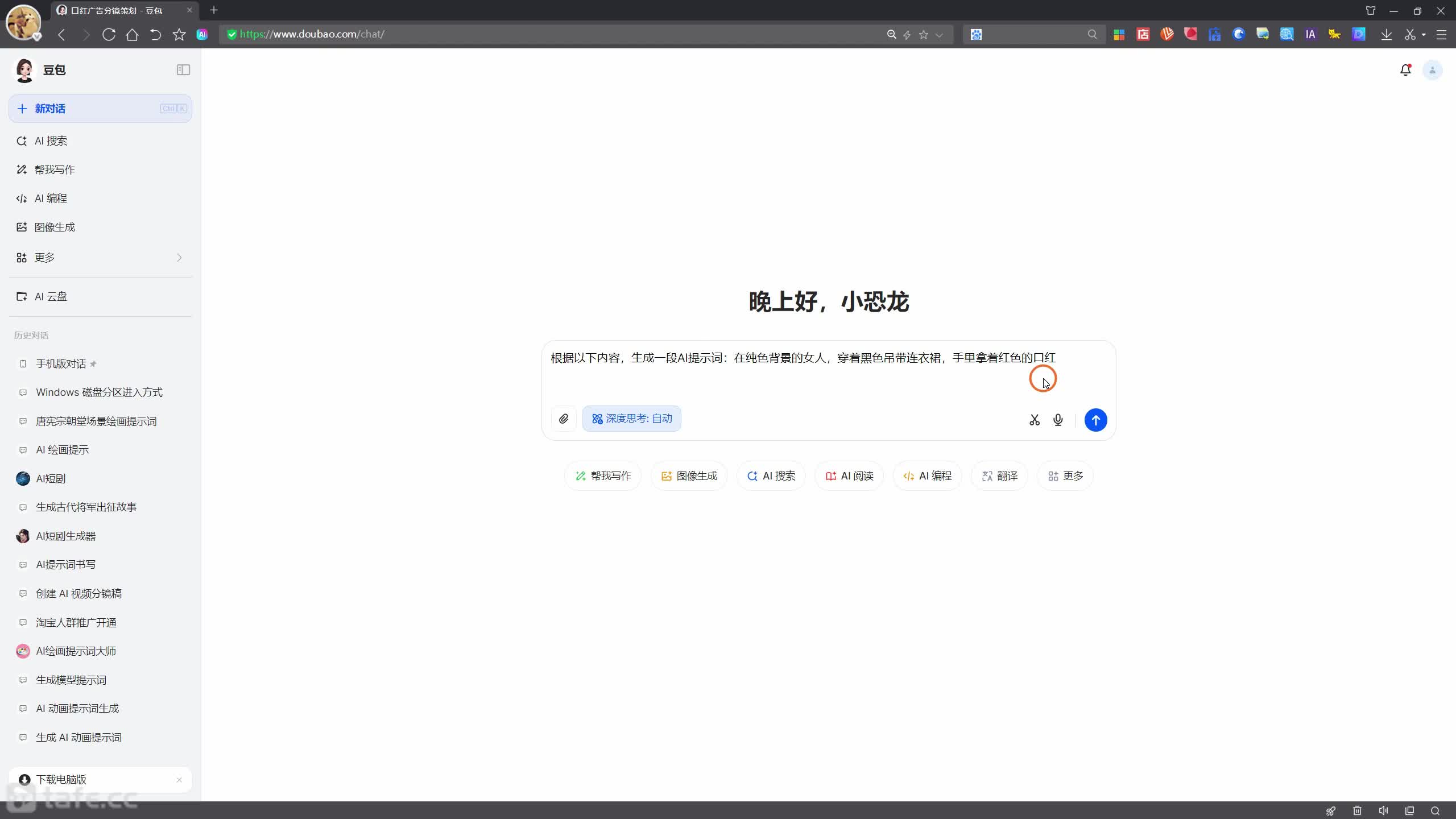
Task: Open 生成模型提示词 history chat
Action: tap(100, 680)
